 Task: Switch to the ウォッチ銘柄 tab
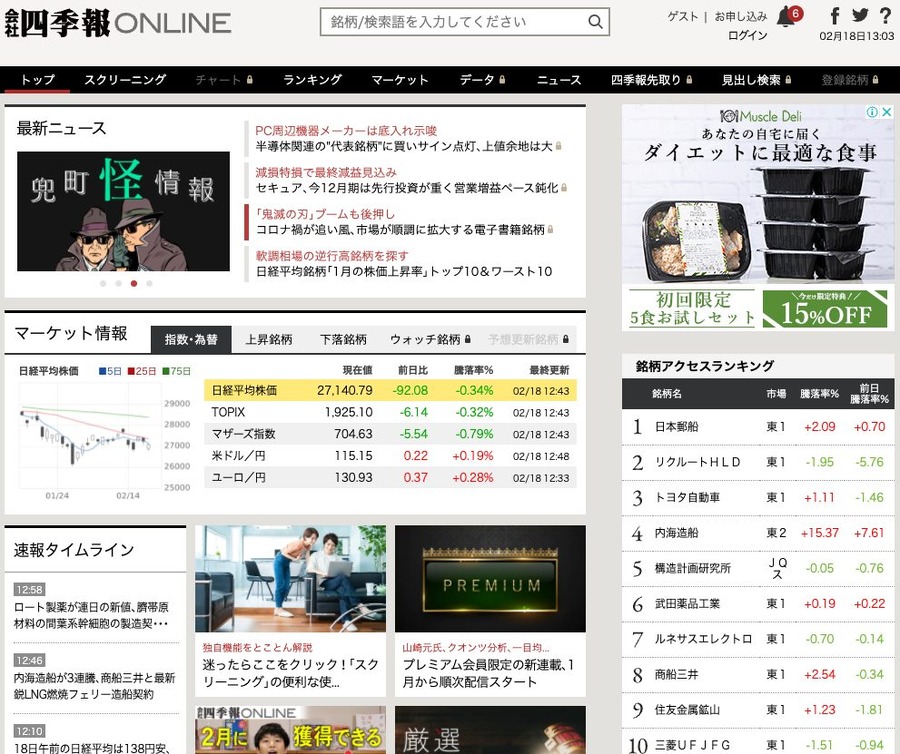[430, 340]
